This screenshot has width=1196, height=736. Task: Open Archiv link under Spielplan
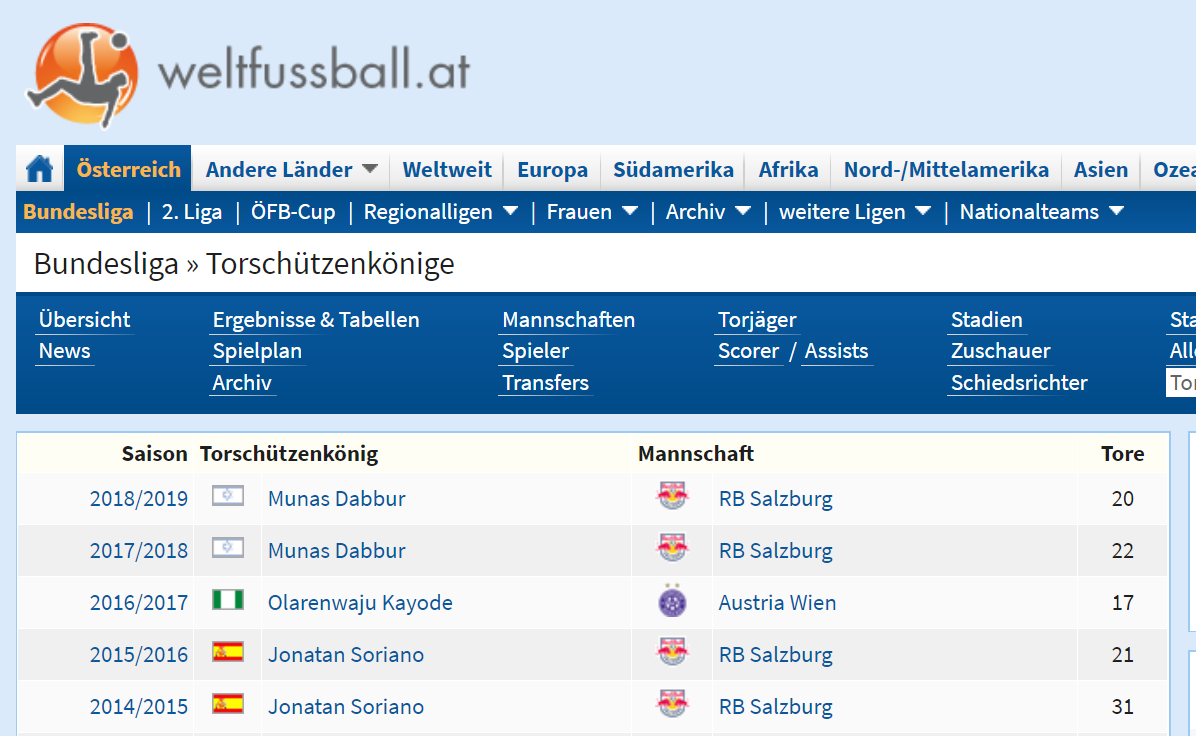[242, 383]
